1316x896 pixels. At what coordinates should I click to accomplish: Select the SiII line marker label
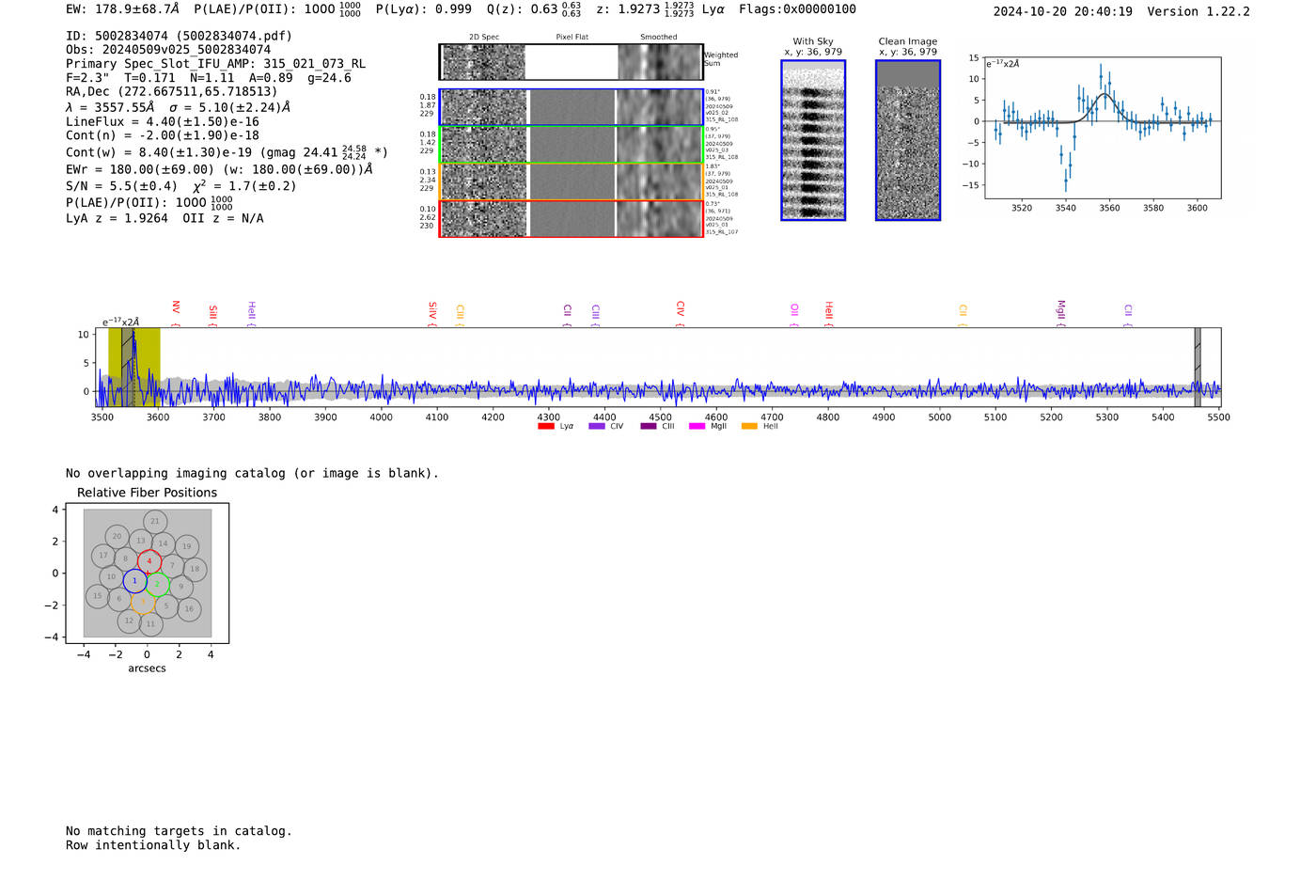tap(213, 311)
